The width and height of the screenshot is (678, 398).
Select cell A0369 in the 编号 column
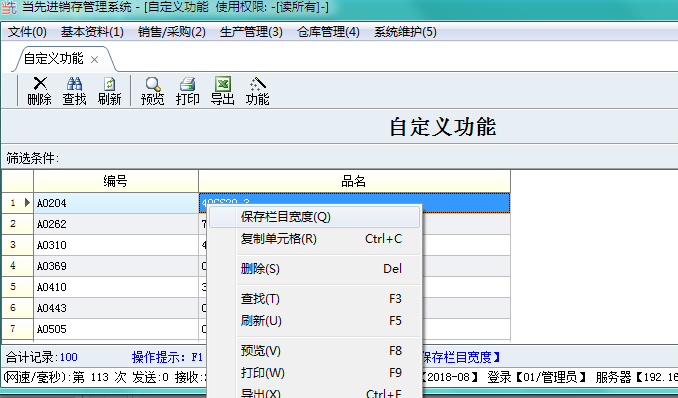pos(116,266)
